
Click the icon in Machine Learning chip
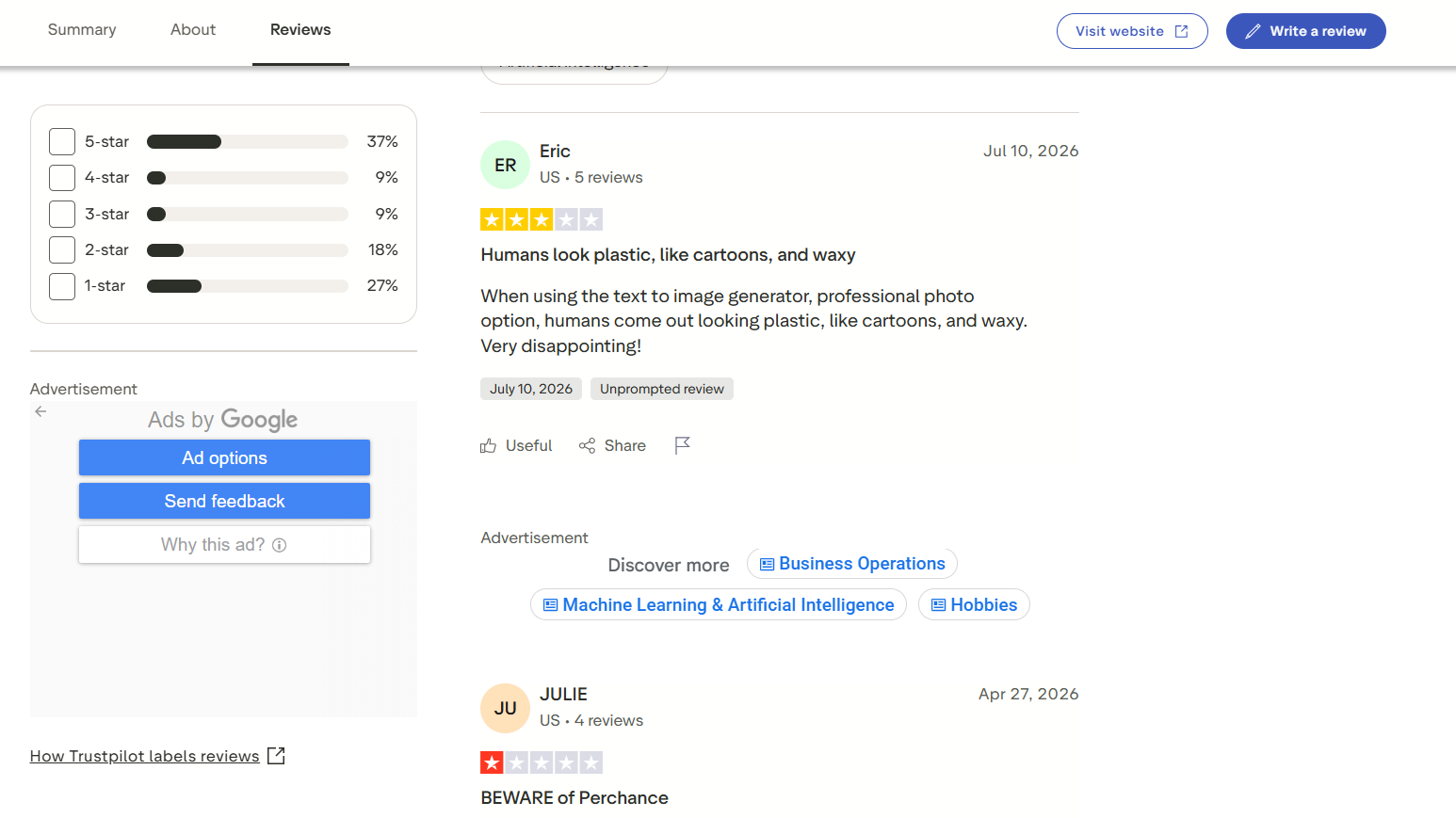551,605
